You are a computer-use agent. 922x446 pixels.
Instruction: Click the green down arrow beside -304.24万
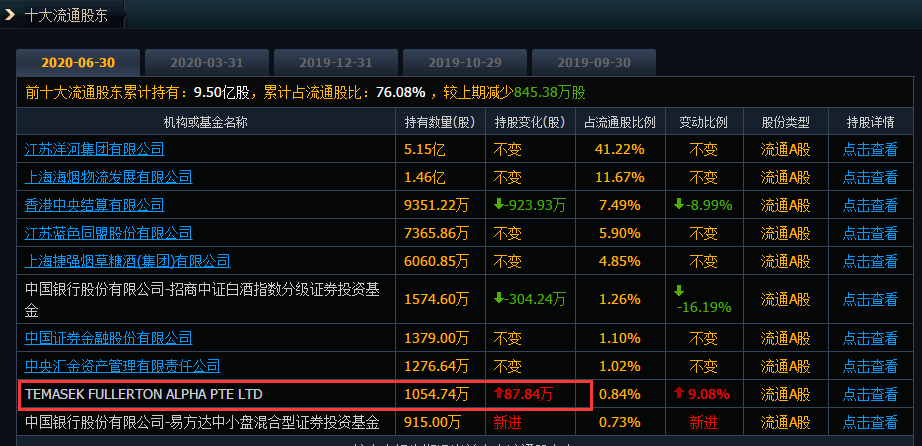(499, 298)
